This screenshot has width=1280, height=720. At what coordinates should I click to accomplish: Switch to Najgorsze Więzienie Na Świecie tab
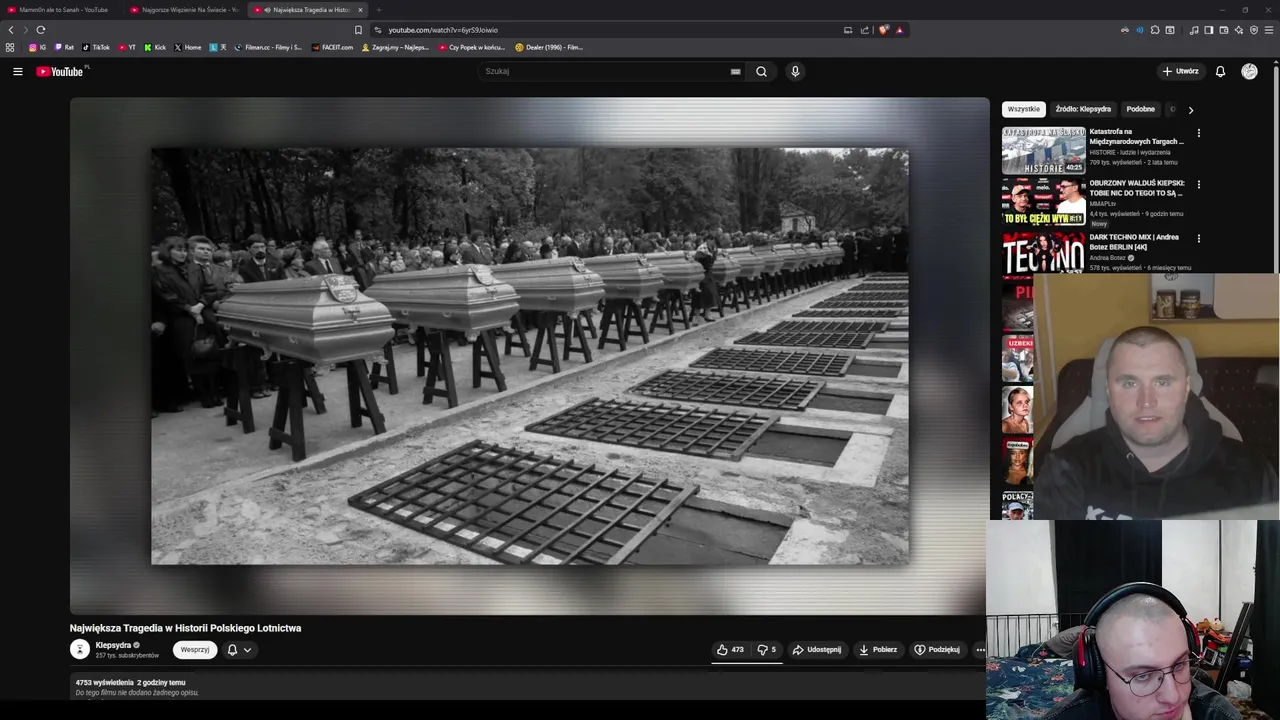[x=184, y=10]
